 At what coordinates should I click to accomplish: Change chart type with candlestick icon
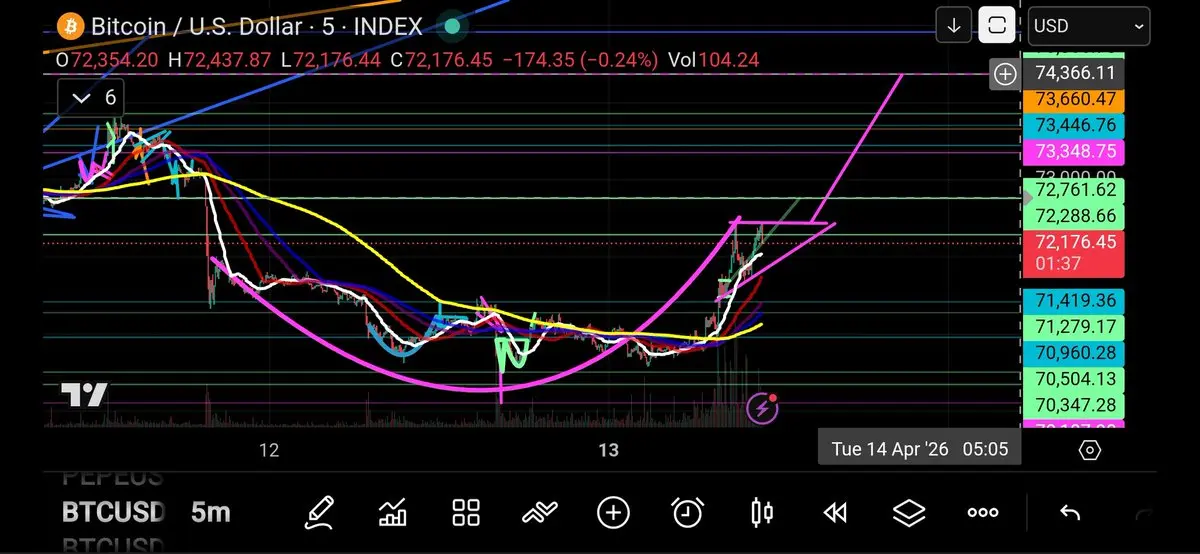pos(761,513)
